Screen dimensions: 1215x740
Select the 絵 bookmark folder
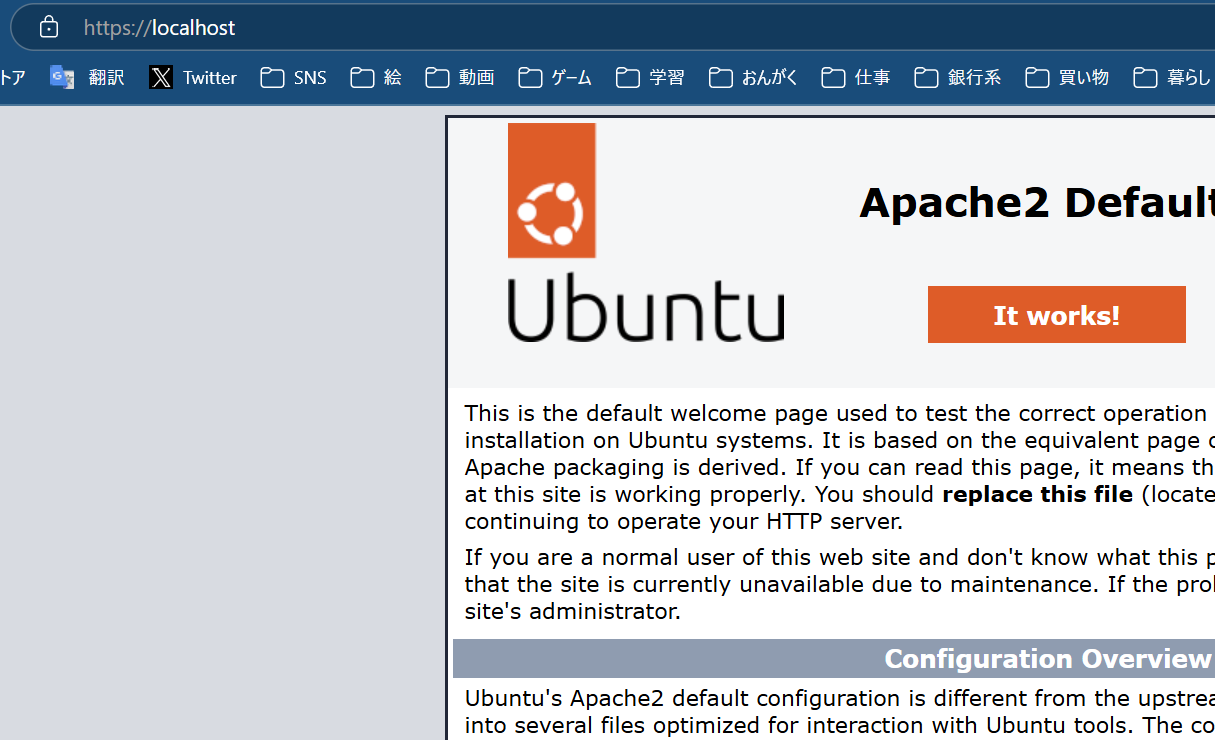pyautogui.click(x=375, y=77)
